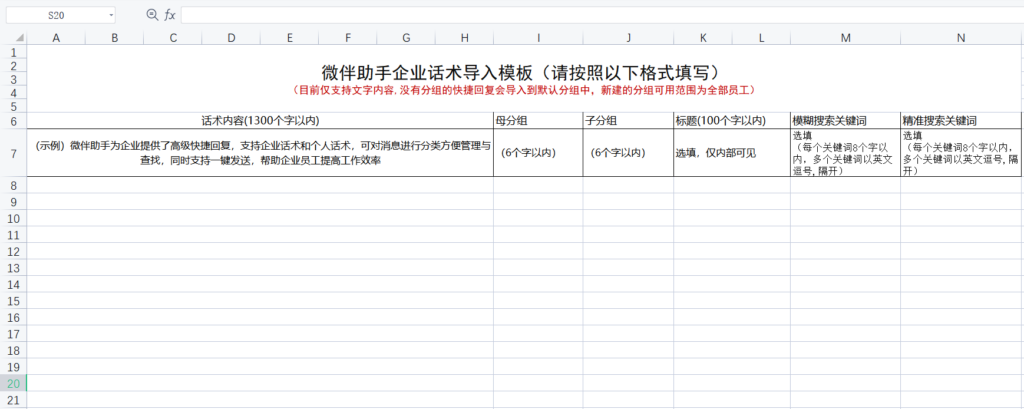1024x409 pixels.
Task: Click the select-all corner triangle
Action: coord(20,38)
